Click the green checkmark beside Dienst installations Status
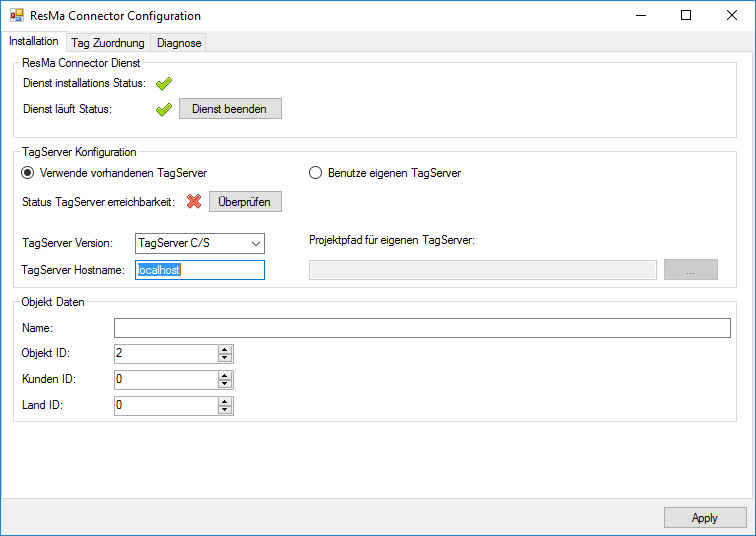This screenshot has height=536, width=756. 164,84
